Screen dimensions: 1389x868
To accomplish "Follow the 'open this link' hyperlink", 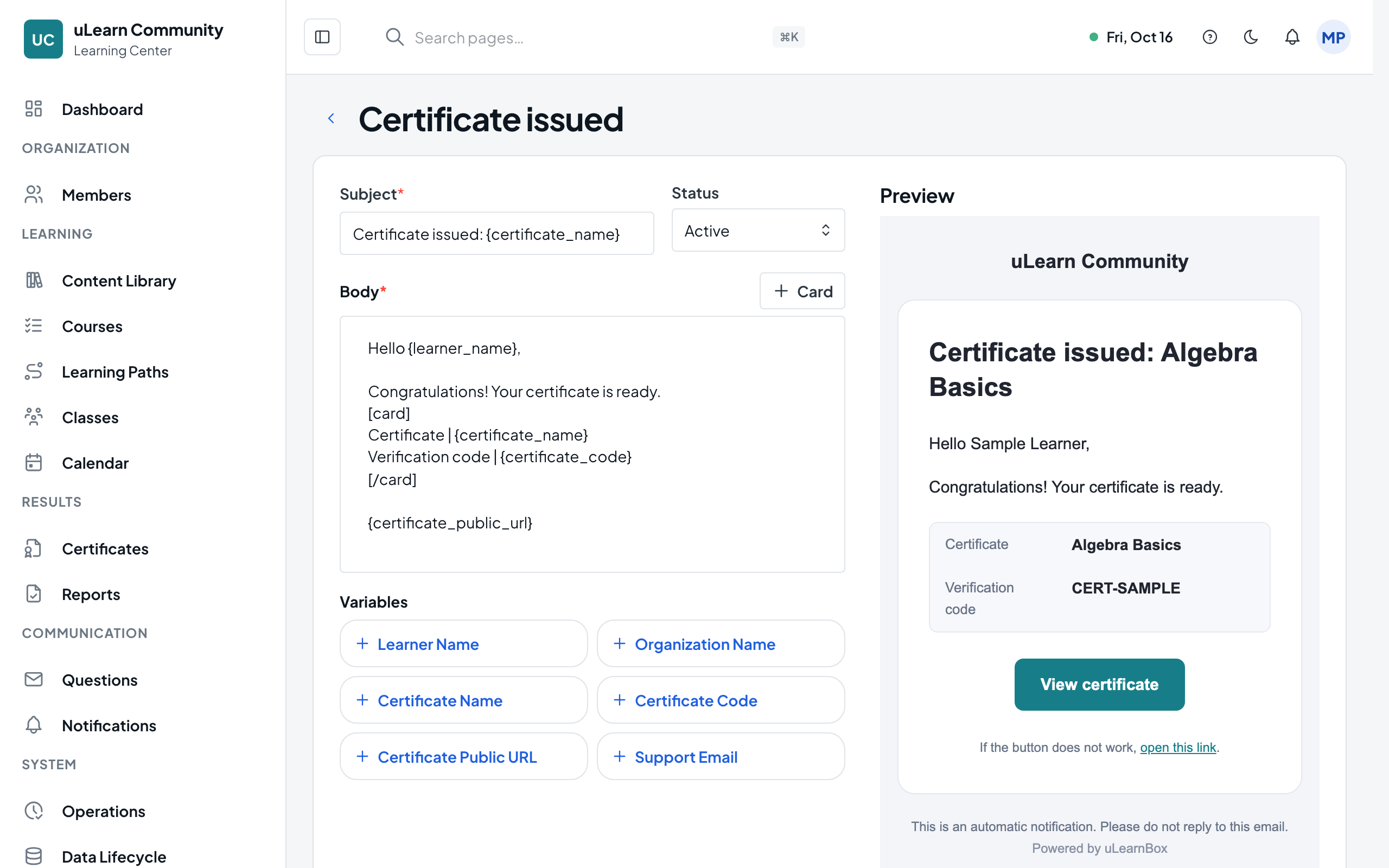I will coord(1178,747).
